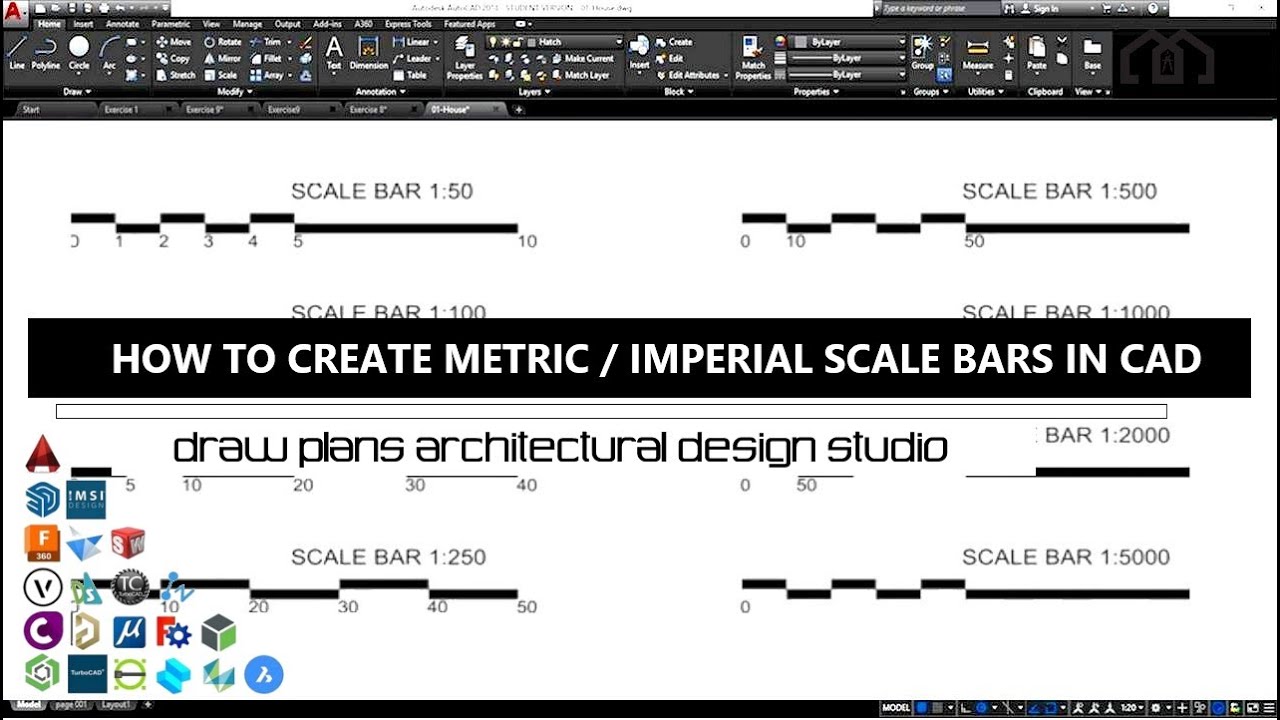Viewport: 1280px width, 720px height.
Task: Toggle snap mode in status bar
Action: pyautogui.click(x=936, y=708)
